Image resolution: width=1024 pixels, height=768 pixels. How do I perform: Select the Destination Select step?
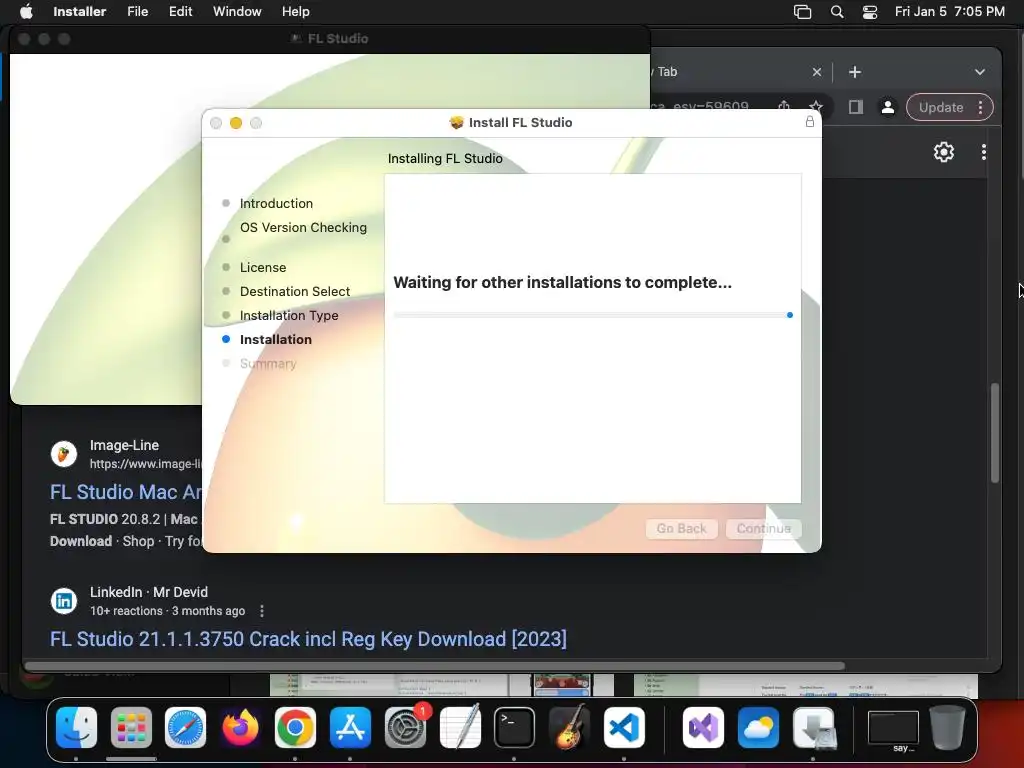tap(295, 291)
